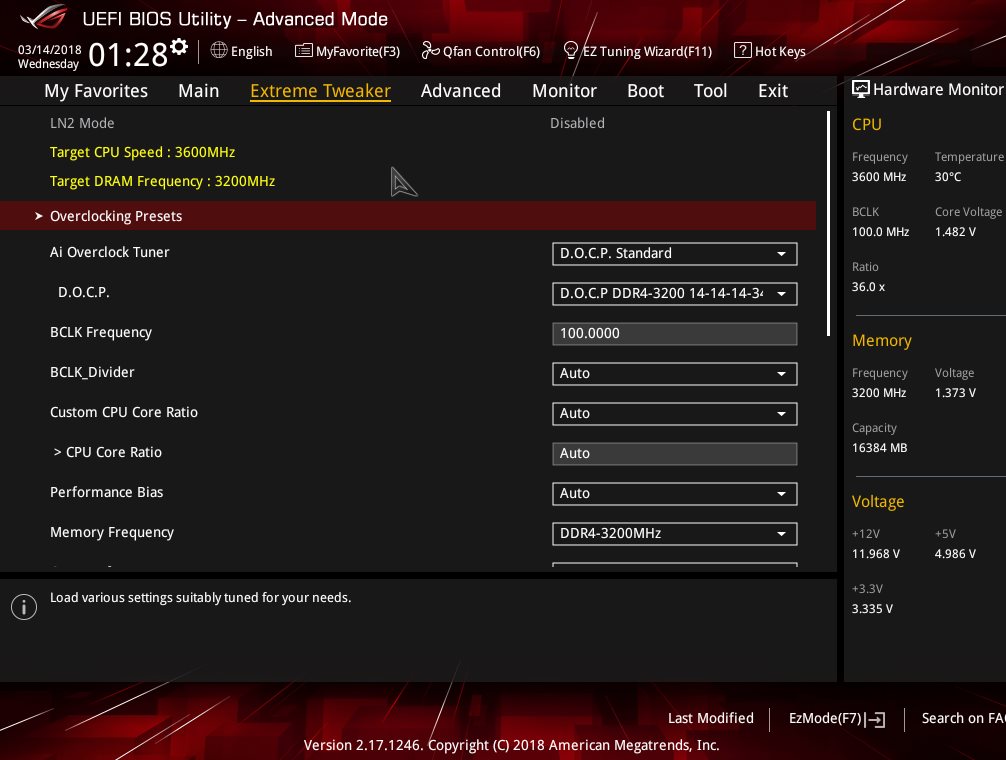Image resolution: width=1006 pixels, height=760 pixels.
Task: Open the Custom CPU Core Ratio dropdown
Action: click(x=674, y=414)
